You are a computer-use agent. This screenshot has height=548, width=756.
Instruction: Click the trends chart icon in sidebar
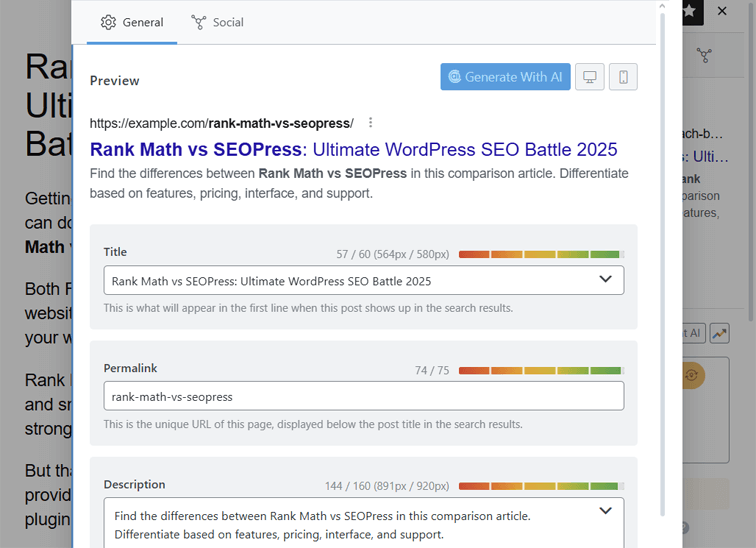point(719,333)
